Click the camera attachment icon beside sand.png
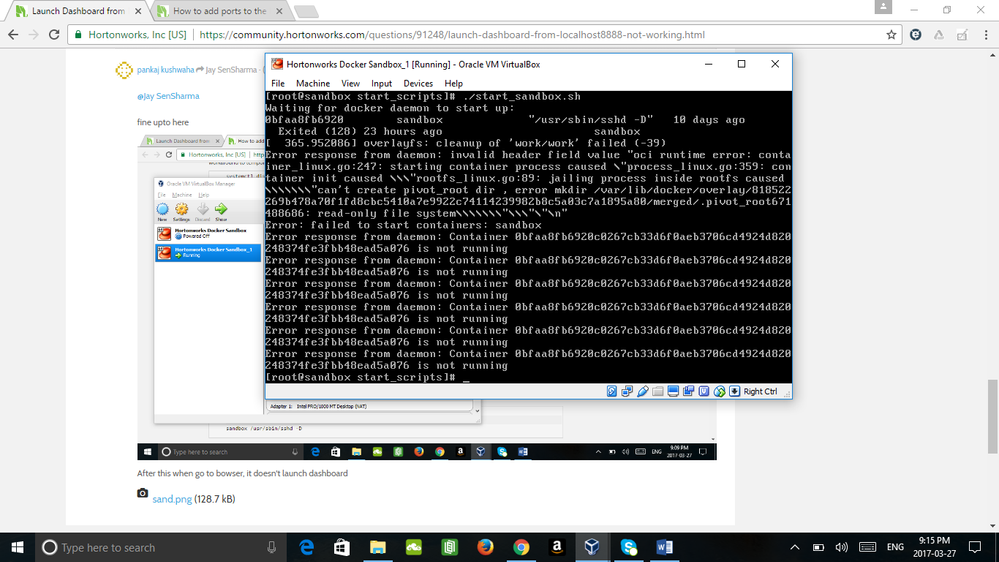This screenshot has height=562, width=999. (x=143, y=493)
